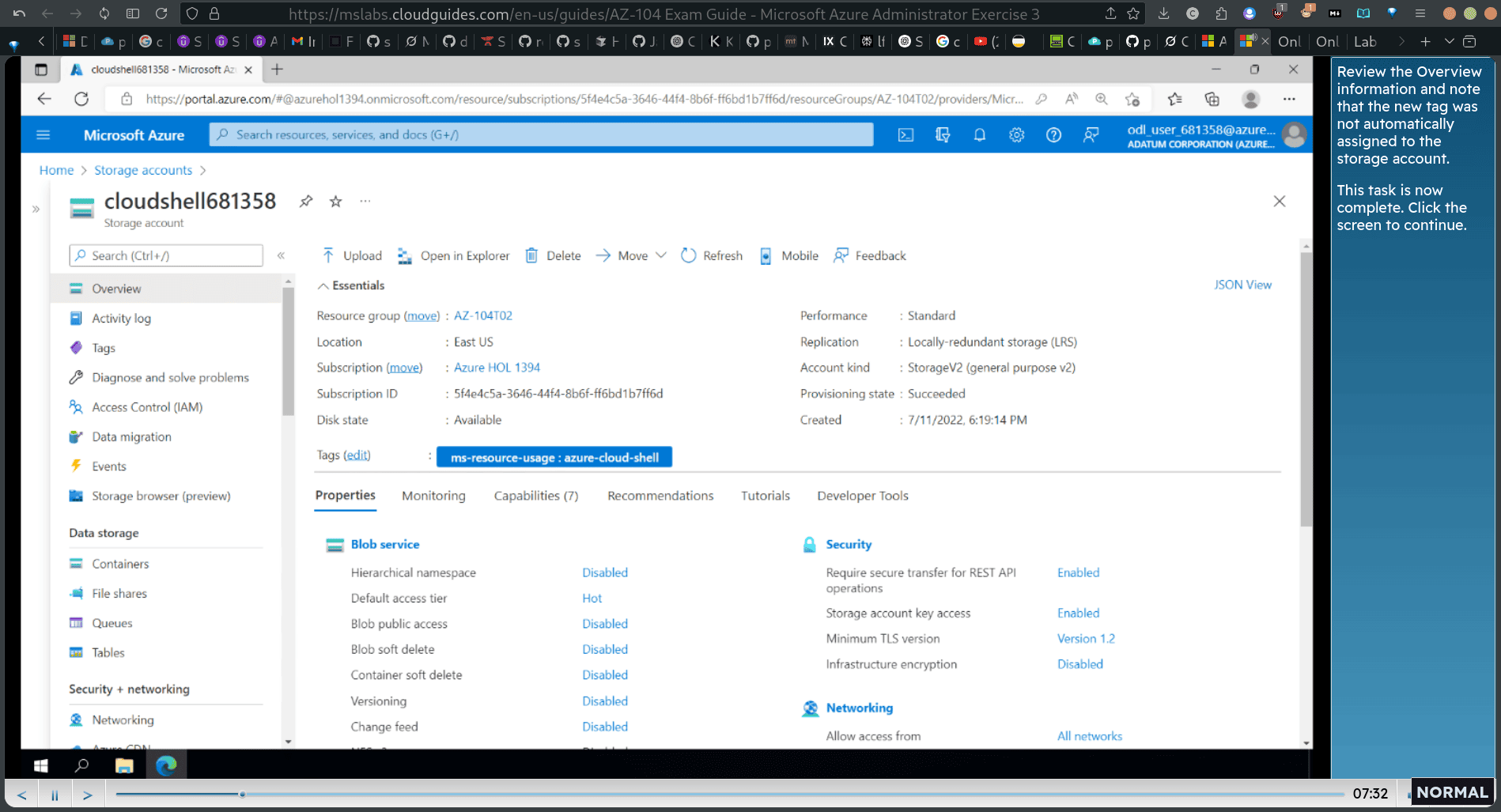Open the Azure HOL 1394 subscription link
Image resolution: width=1501 pixels, height=812 pixels.
[497, 368]
